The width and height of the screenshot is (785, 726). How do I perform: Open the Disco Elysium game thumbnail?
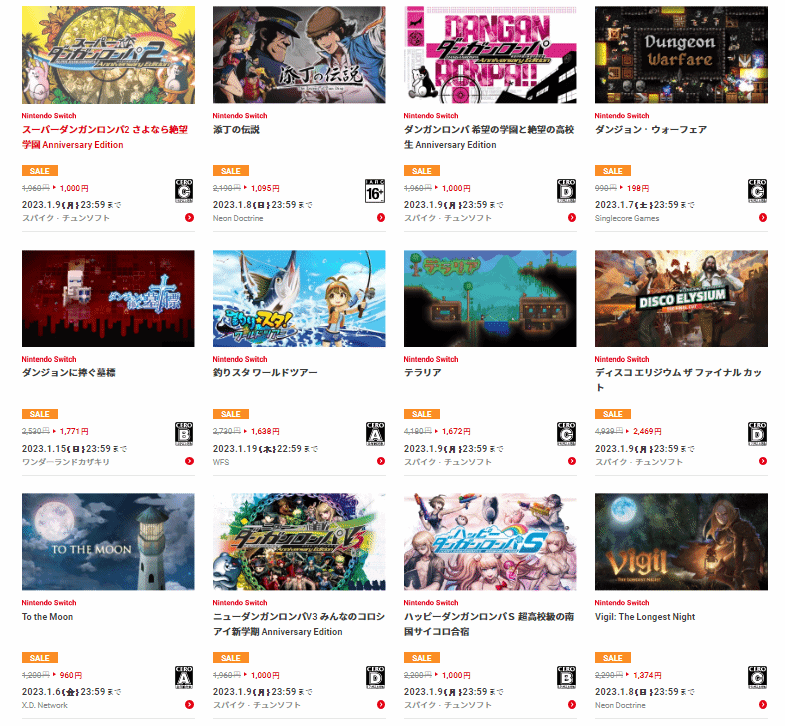681,298
